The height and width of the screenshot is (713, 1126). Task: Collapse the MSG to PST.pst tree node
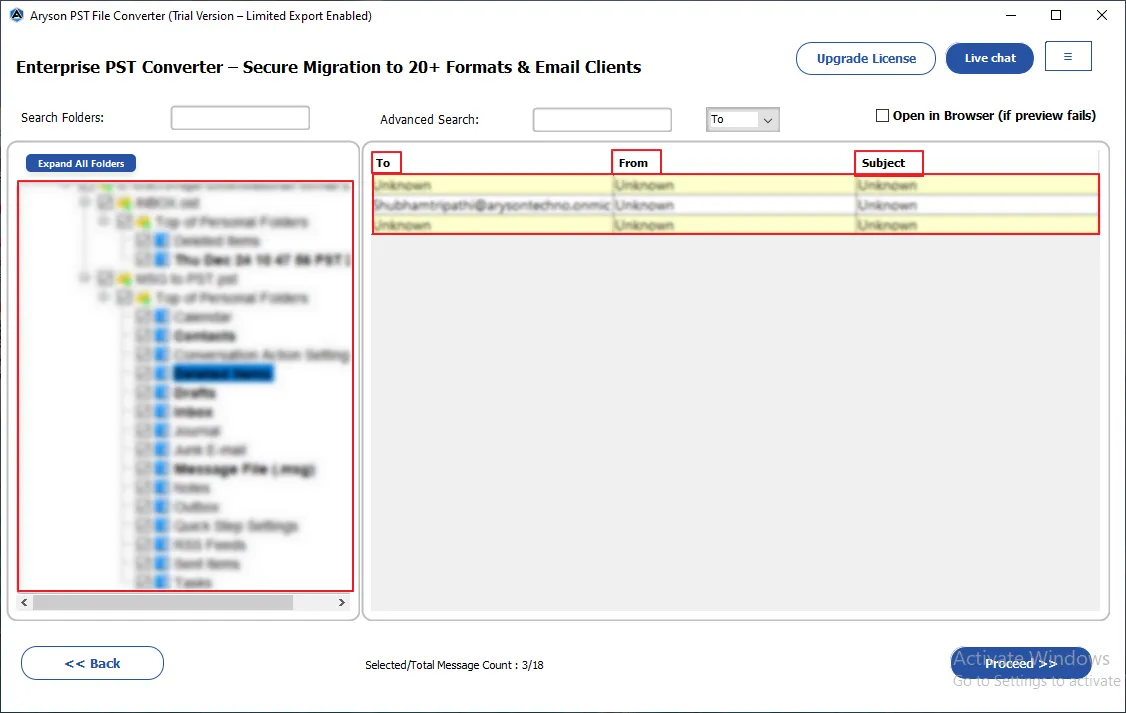(85, 279)
